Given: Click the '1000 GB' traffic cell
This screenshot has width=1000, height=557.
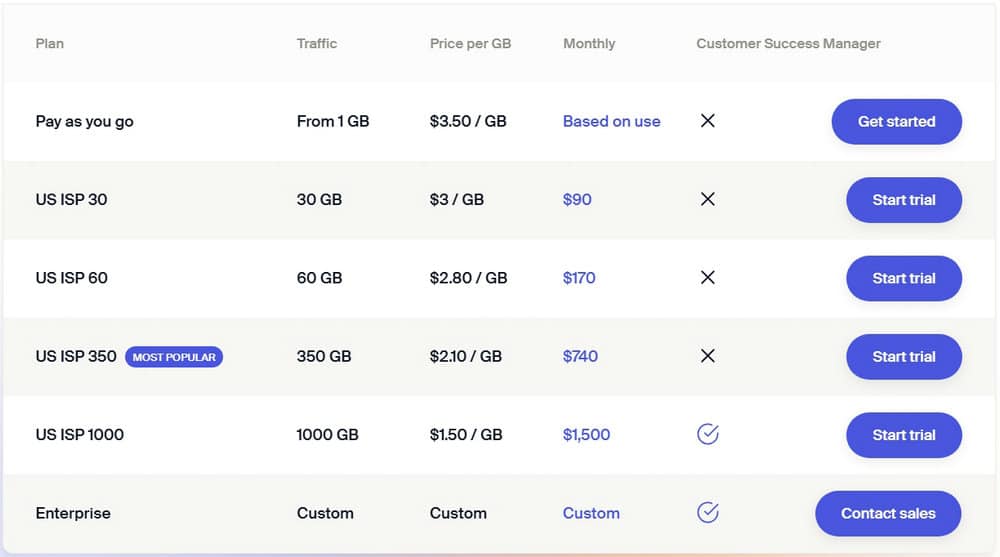Looking at the screenshot, I should (x=328, y=434).
